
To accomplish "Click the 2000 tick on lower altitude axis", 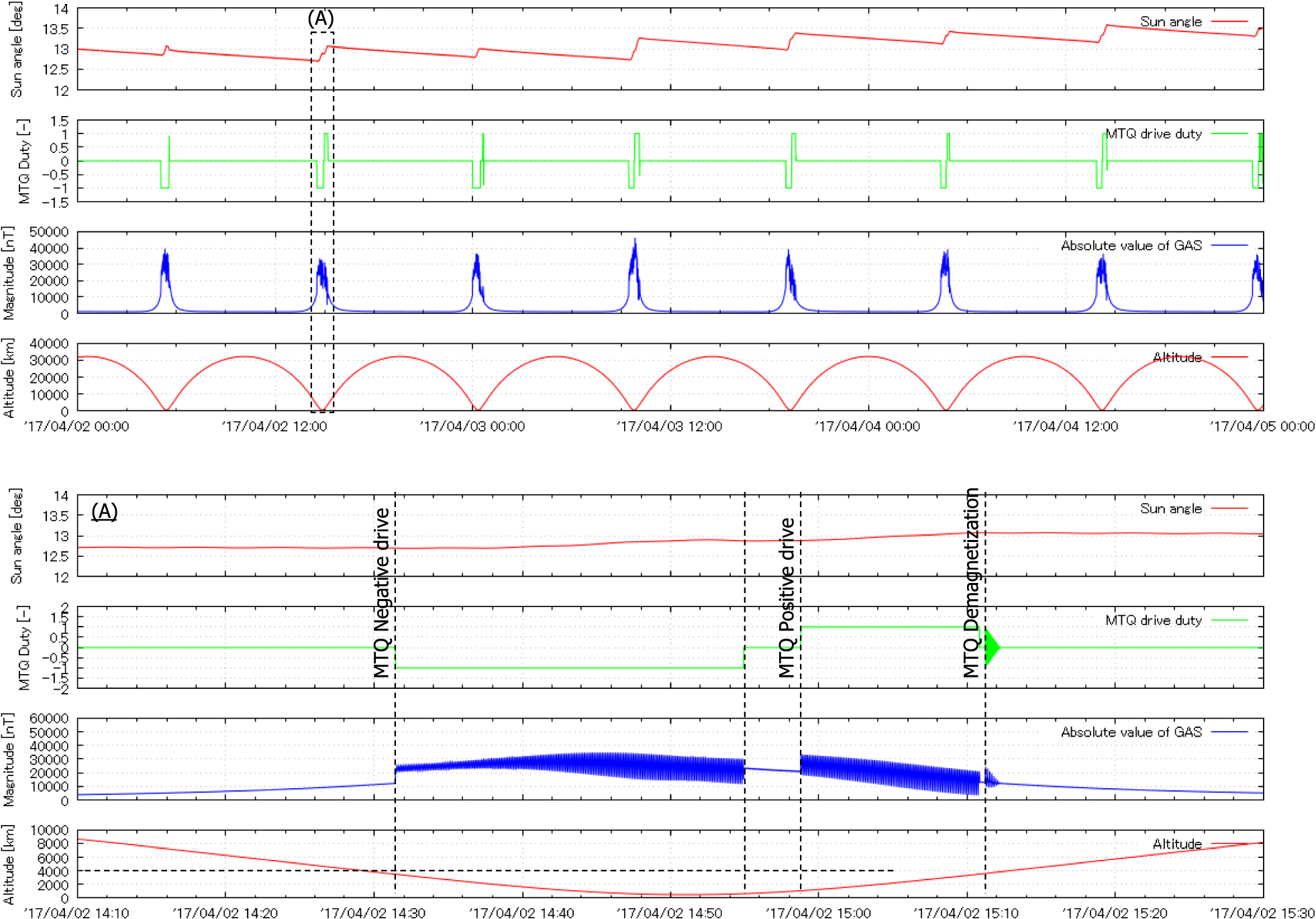I will click(x=53, y=885).
